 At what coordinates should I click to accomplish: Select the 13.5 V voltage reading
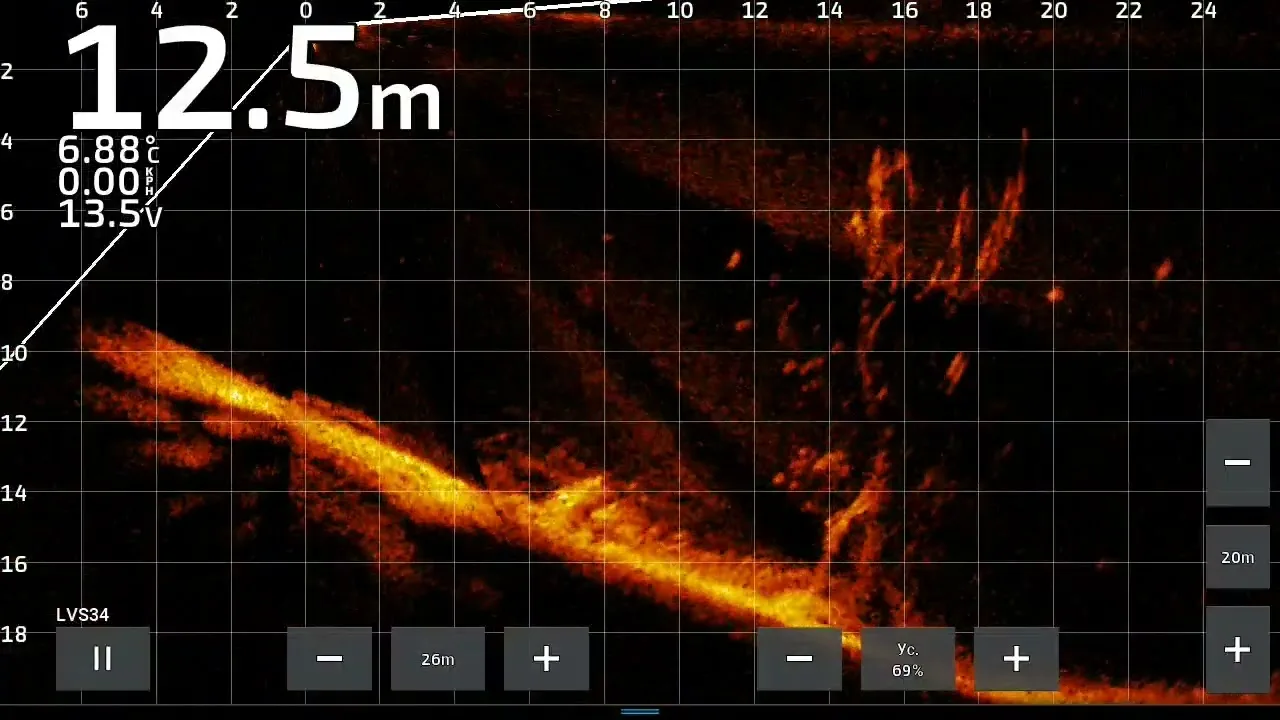pos(109,214)
